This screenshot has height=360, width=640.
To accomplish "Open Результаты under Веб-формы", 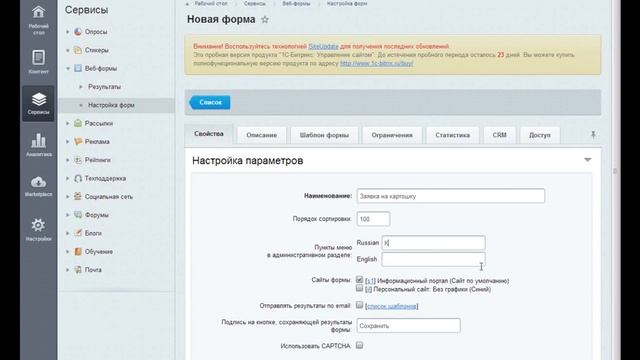I will coord(104,87).
